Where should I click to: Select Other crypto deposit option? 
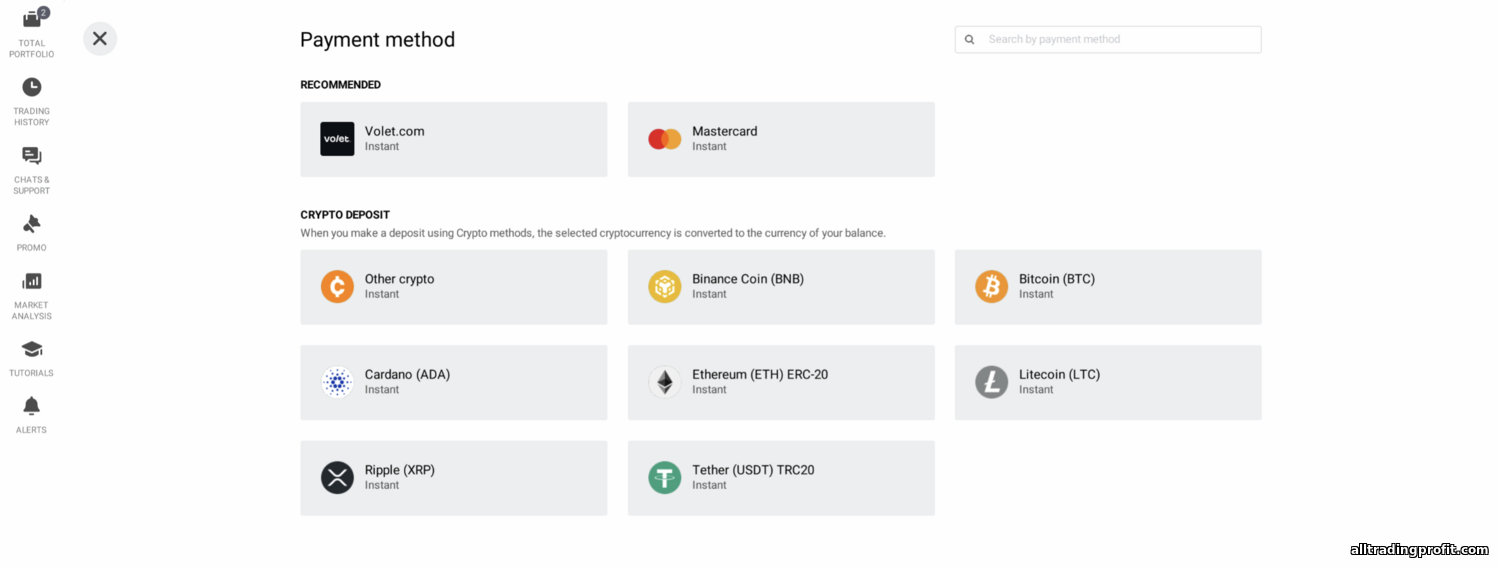[x=453, y=287]
